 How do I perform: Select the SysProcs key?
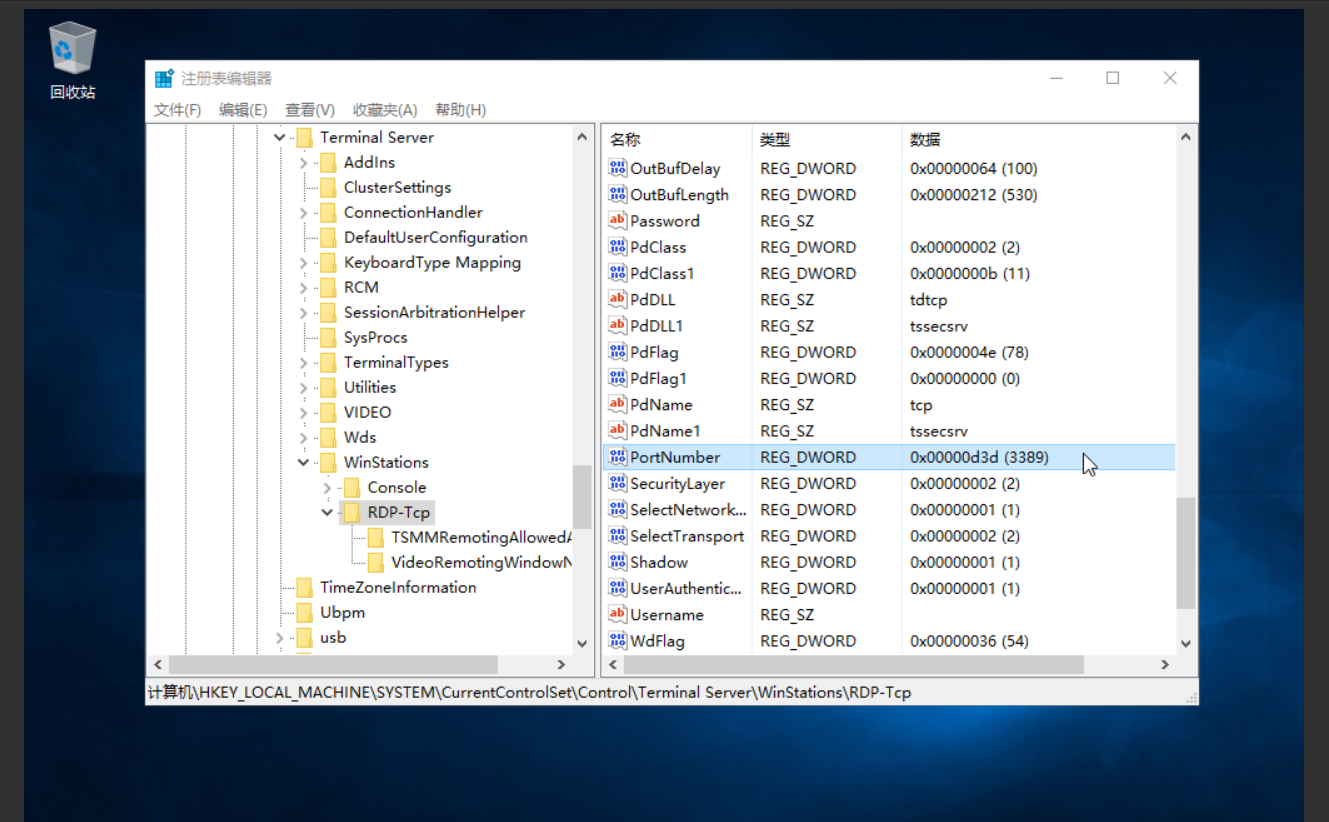tap(375, 337)
